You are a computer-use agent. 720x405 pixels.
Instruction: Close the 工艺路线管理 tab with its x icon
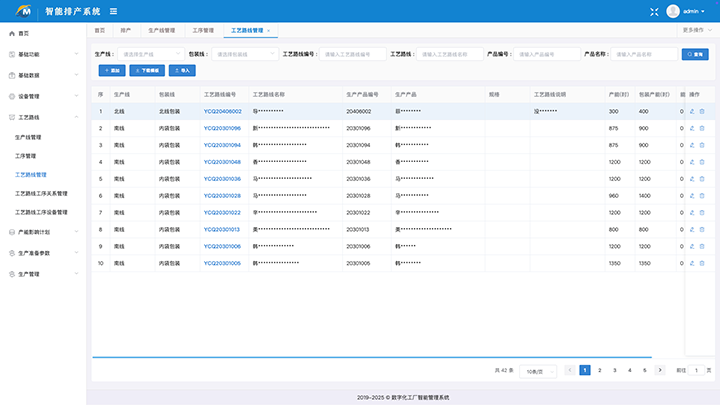[268, 31]
